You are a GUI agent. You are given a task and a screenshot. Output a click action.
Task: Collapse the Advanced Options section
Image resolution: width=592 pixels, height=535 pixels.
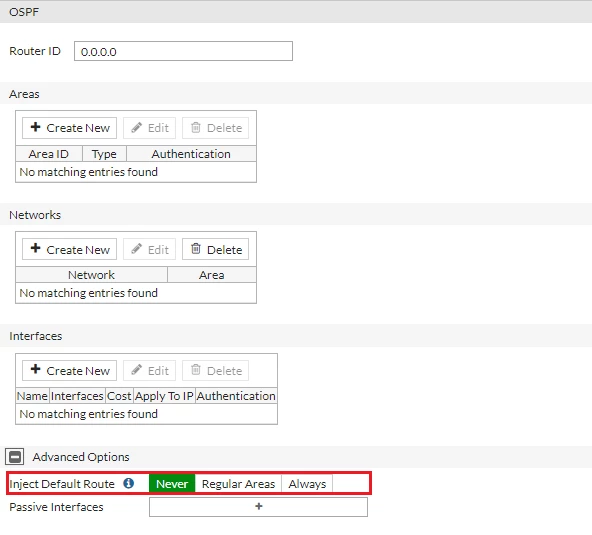(15, 457)
